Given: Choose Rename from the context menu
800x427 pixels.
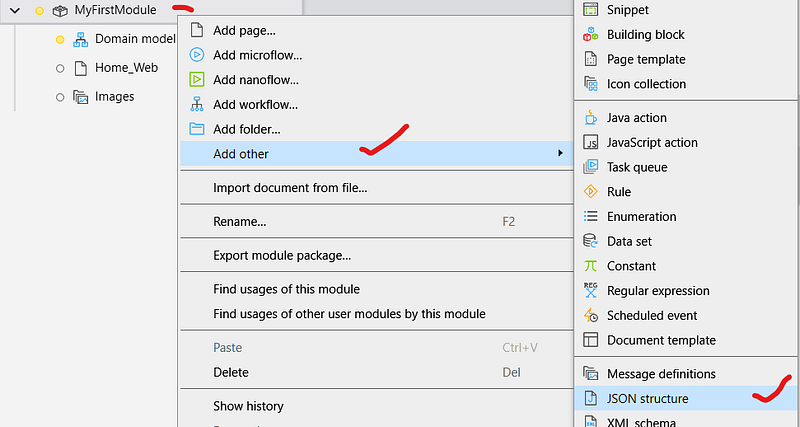Looking at the screenshot, I should pyautogui.click(x=239, y=221).
